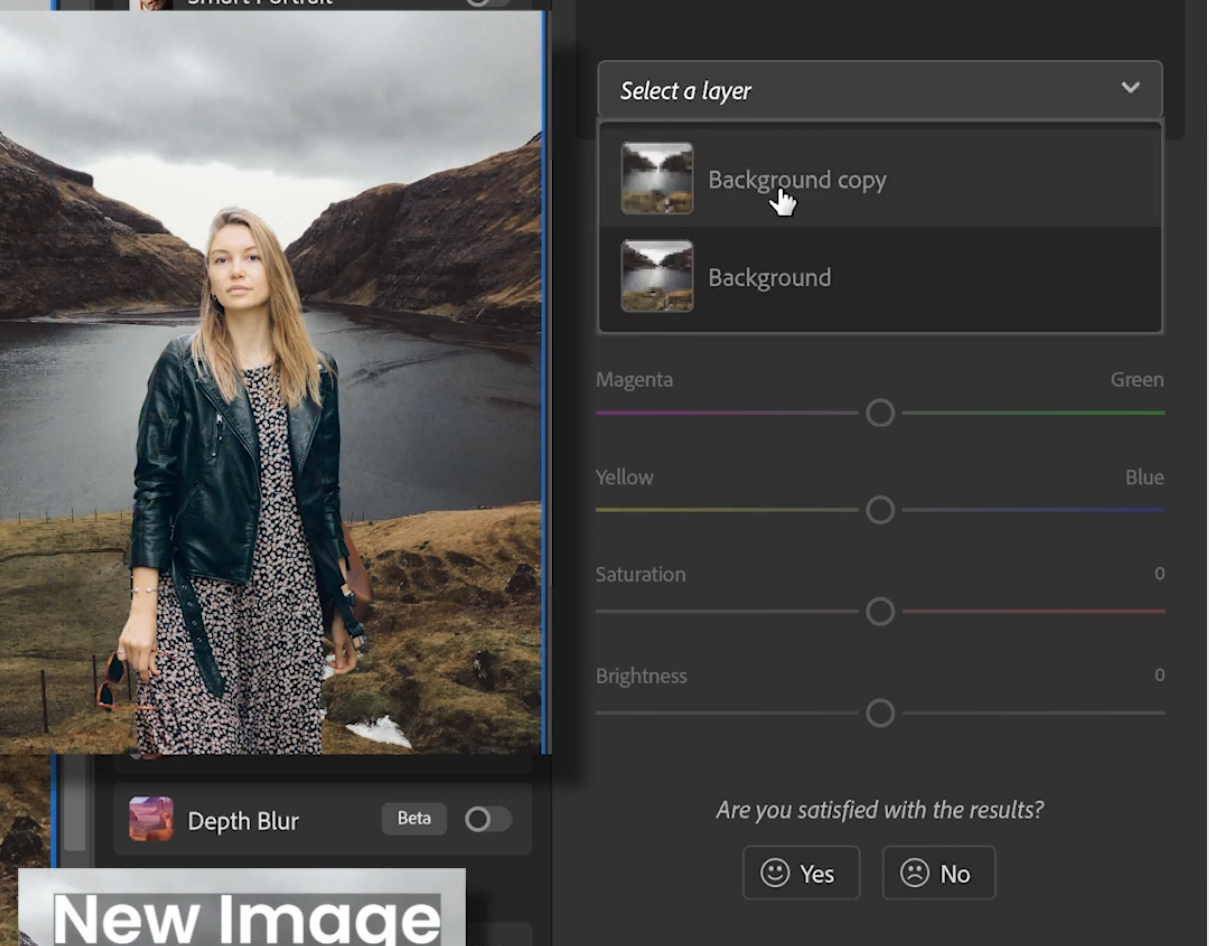The image size is (1209, 946).
Task: Click the chevron arrow on the layer dropdown
Action: 1130,88
